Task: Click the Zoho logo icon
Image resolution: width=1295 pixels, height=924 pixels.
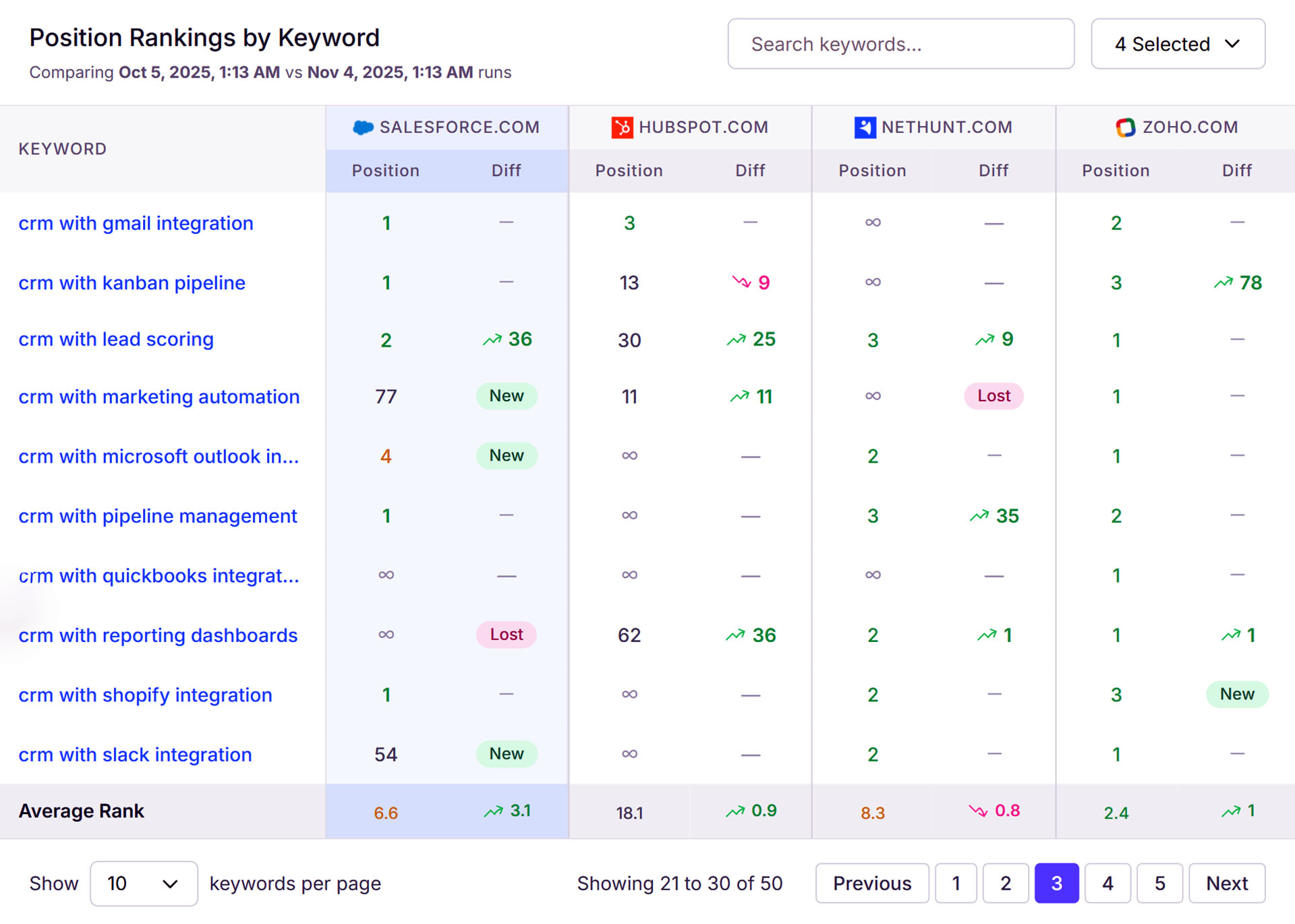Action: [x=1126, y=127]
